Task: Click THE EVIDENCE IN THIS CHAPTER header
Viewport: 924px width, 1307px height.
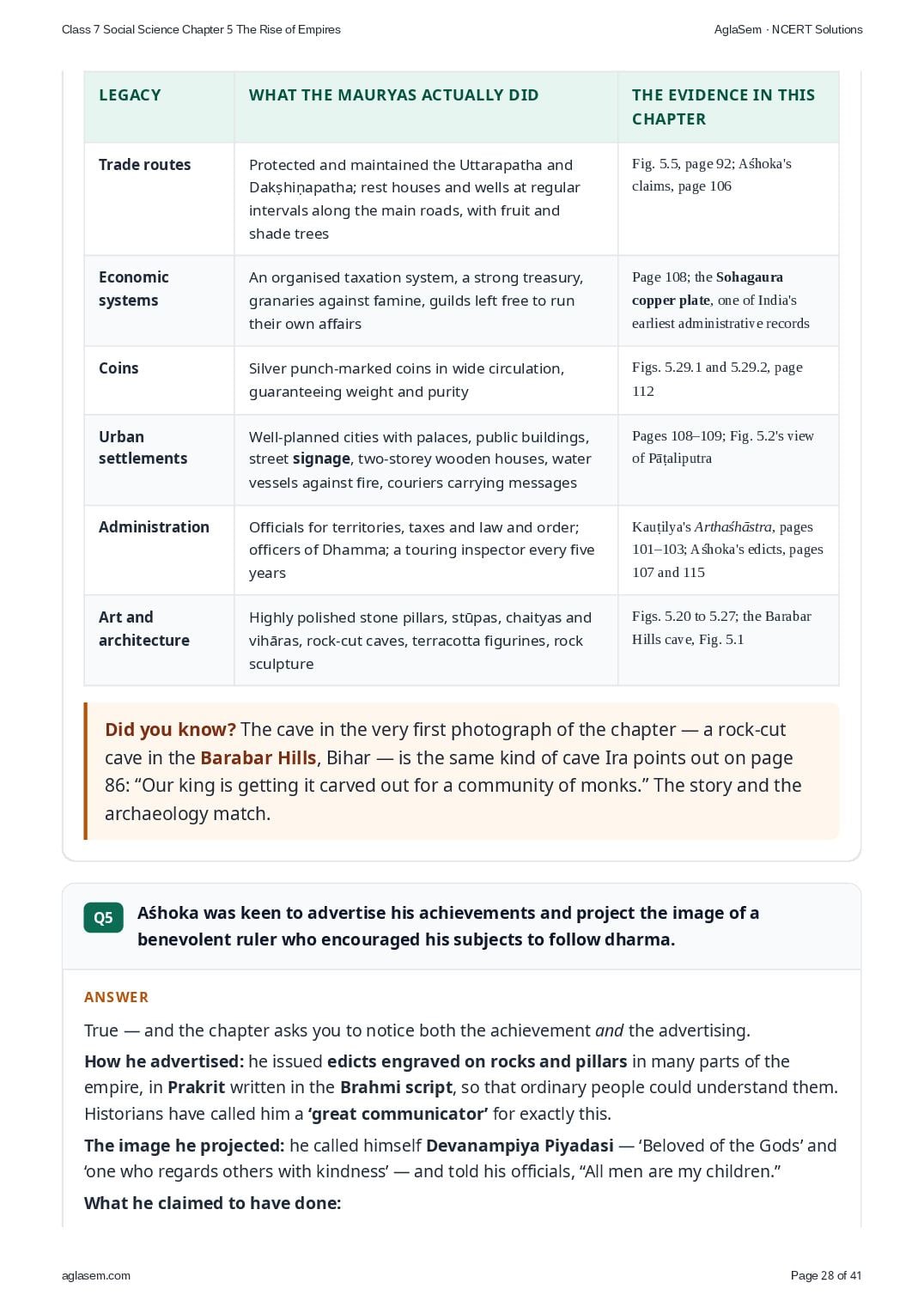Action: pyautogui.click(x=723, y=107)
